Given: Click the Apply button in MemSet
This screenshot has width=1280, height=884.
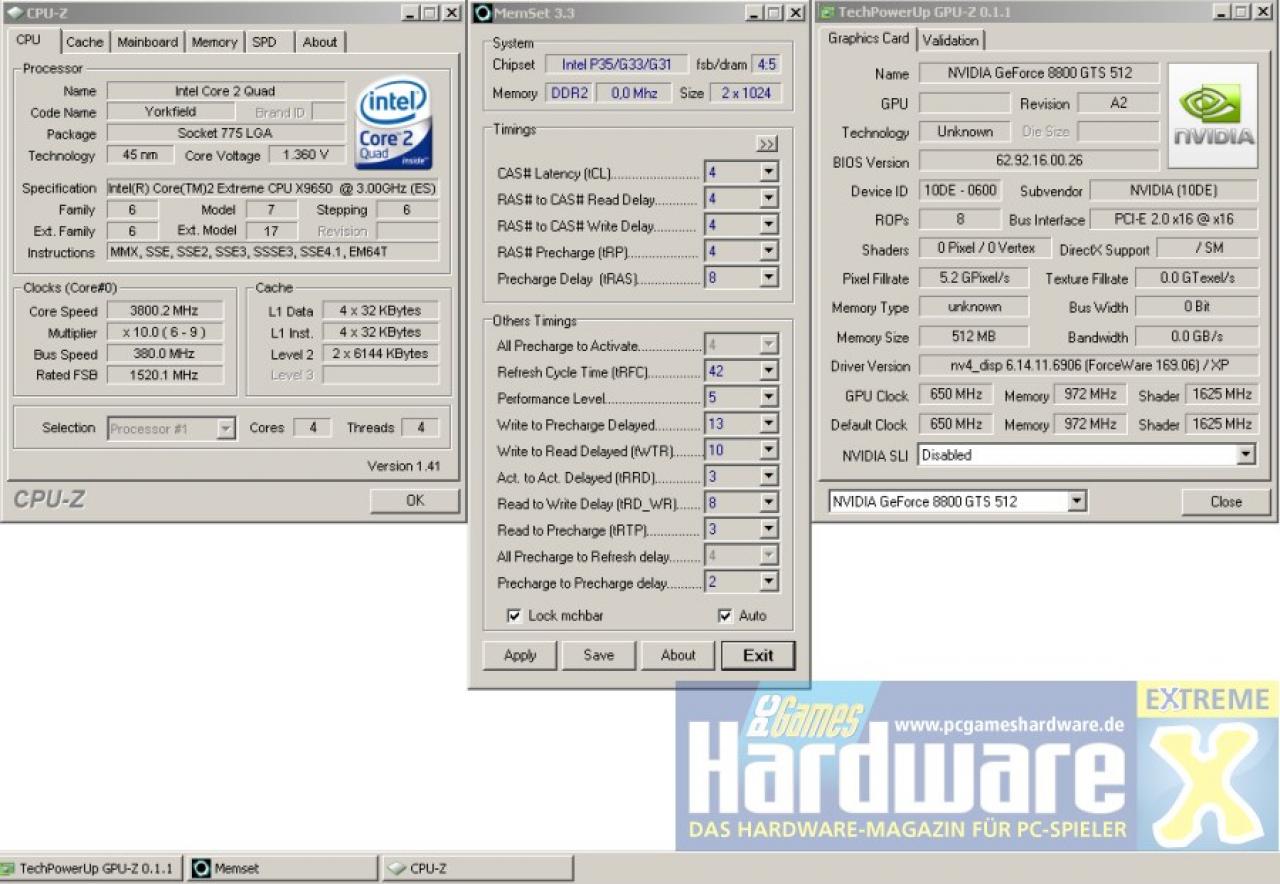Looking at the screenshot, I should click(x=520, y=655).
